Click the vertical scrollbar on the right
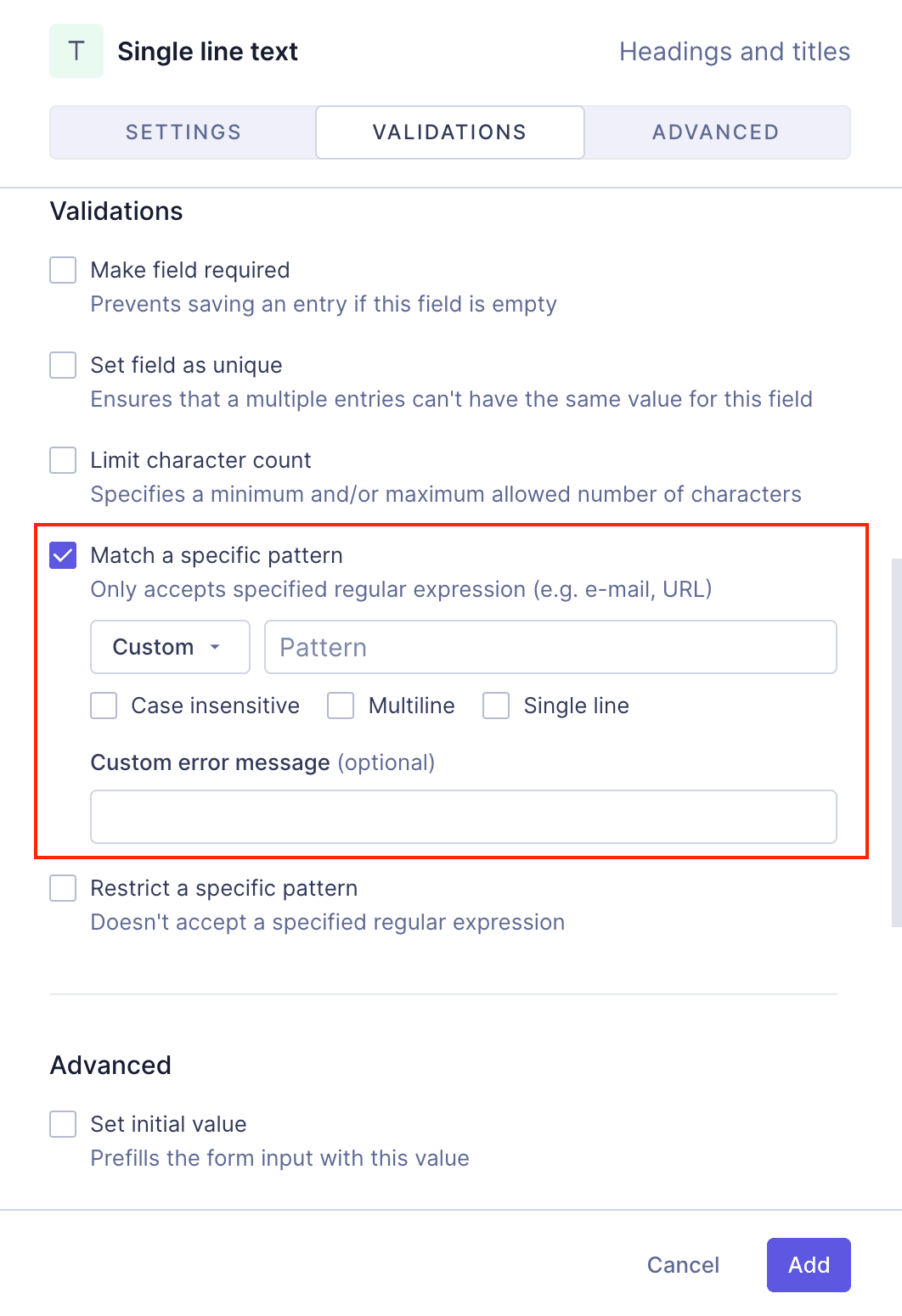902x1316 pixels. point(896,743)
